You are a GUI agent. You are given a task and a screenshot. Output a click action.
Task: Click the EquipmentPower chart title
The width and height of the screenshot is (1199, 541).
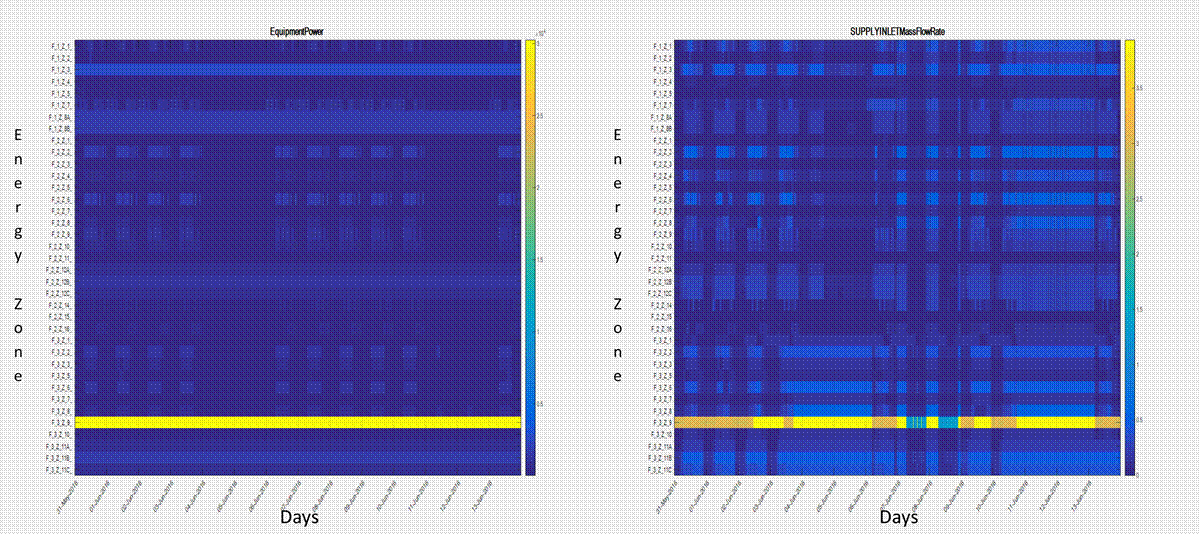point(298,32)
